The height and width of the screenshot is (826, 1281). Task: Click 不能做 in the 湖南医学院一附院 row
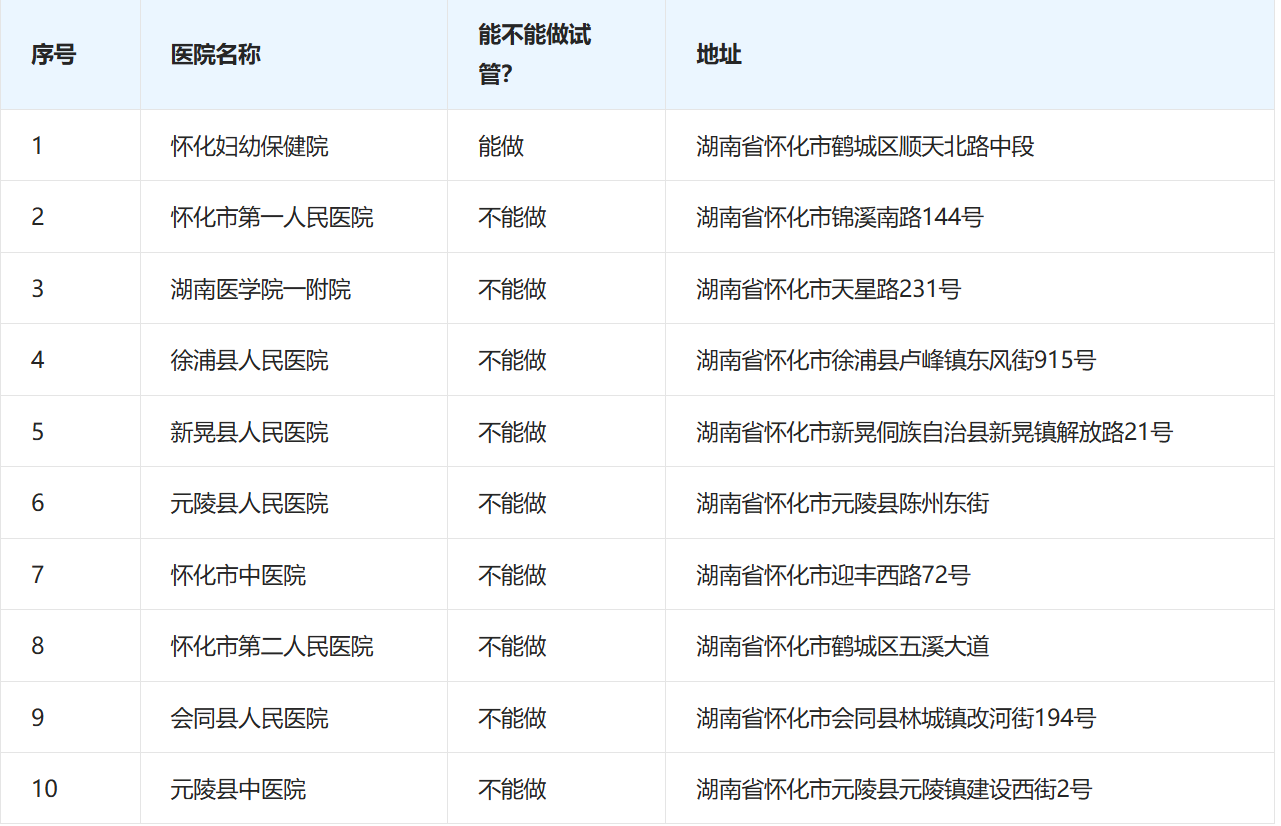pos(512,289)
